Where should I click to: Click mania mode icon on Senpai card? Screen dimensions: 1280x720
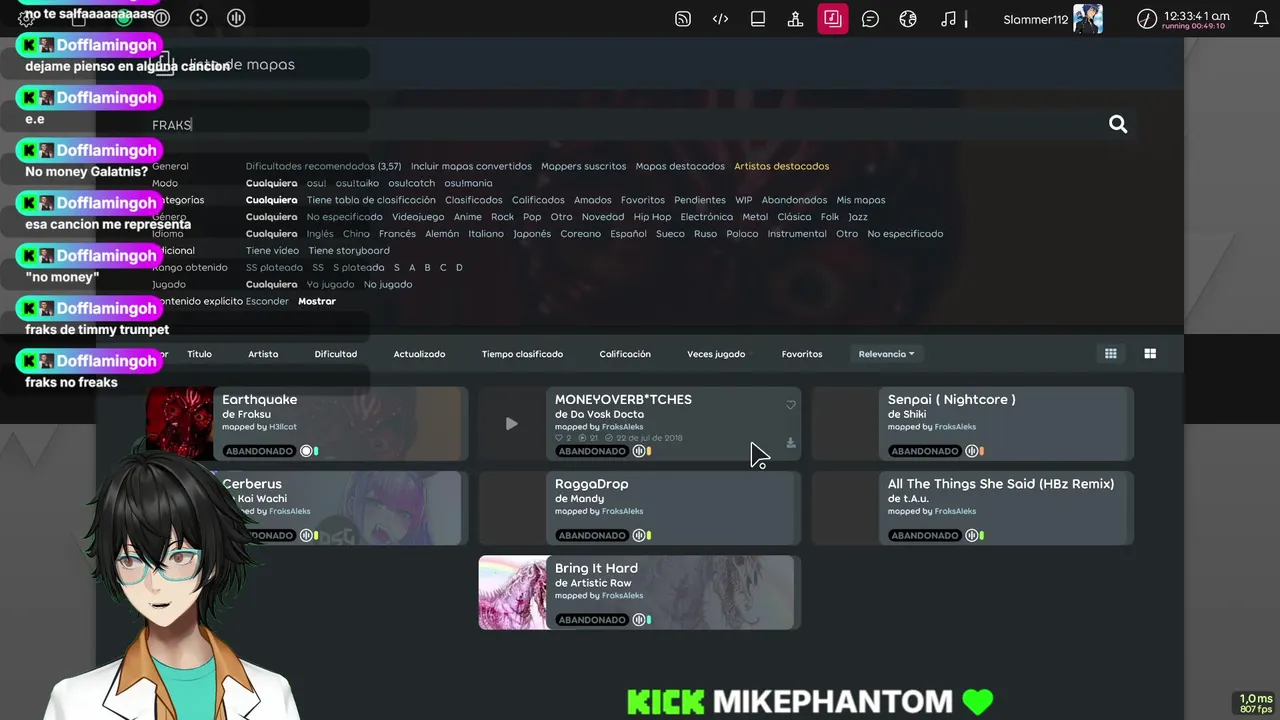click(x=971, y=451)
